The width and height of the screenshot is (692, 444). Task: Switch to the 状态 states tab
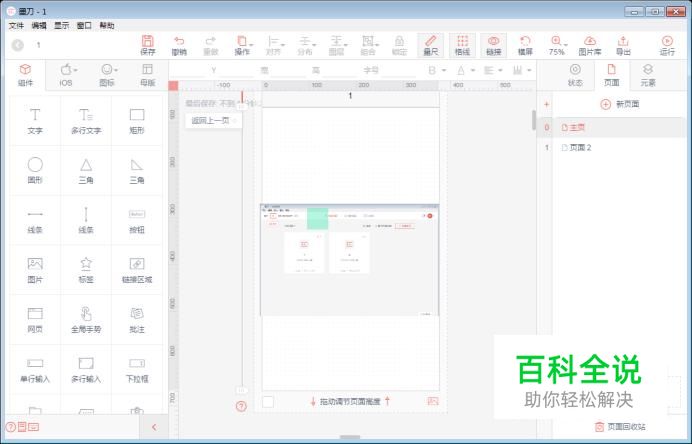coord(575,75)
